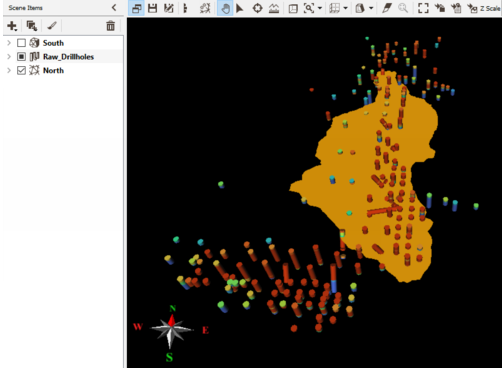The height and width of the screenshot is (368, 502).
Task: Select the hand pan tool
Action: click(225, 8)
